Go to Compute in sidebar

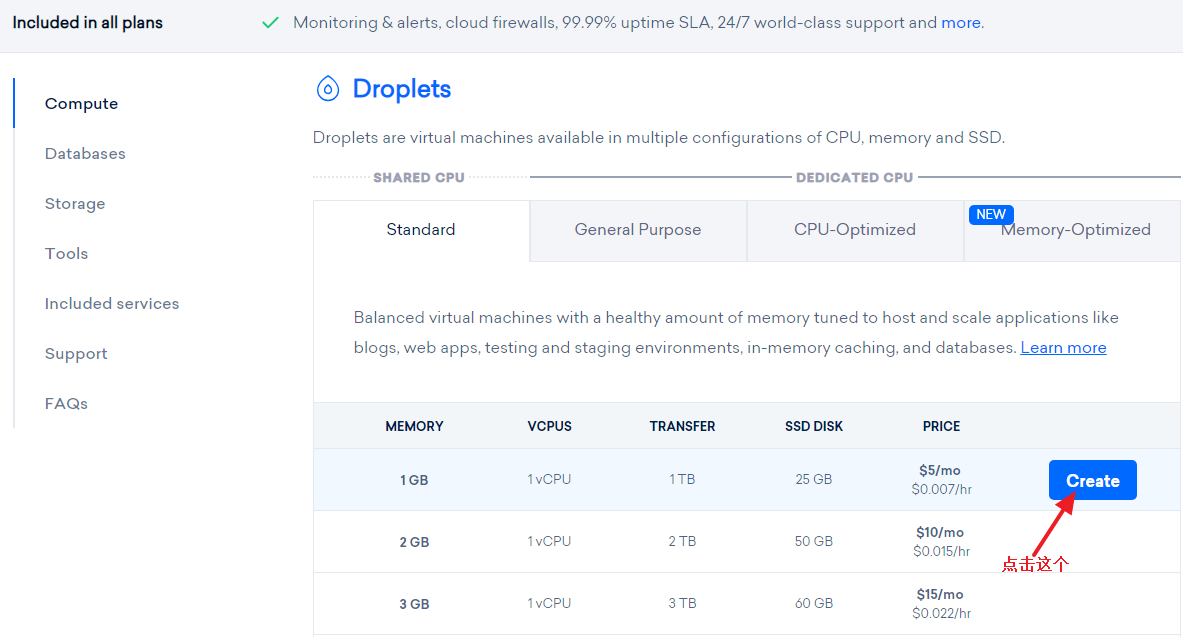(x=81, y=104)
